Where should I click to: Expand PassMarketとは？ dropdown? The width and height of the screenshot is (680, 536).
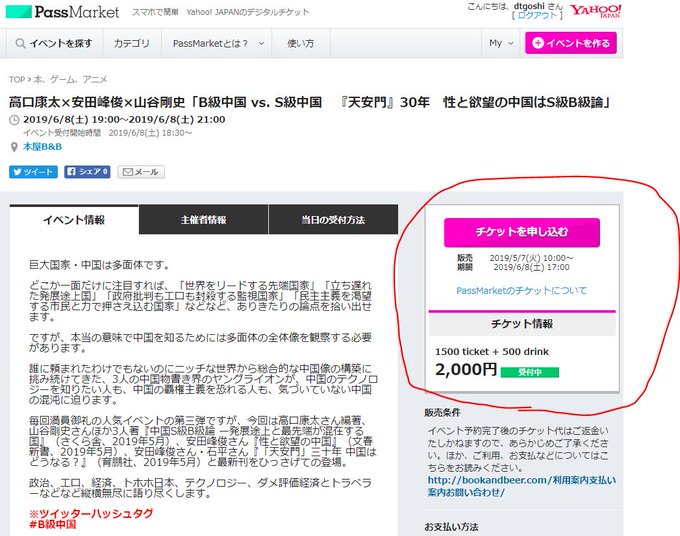tap(218, 43)
